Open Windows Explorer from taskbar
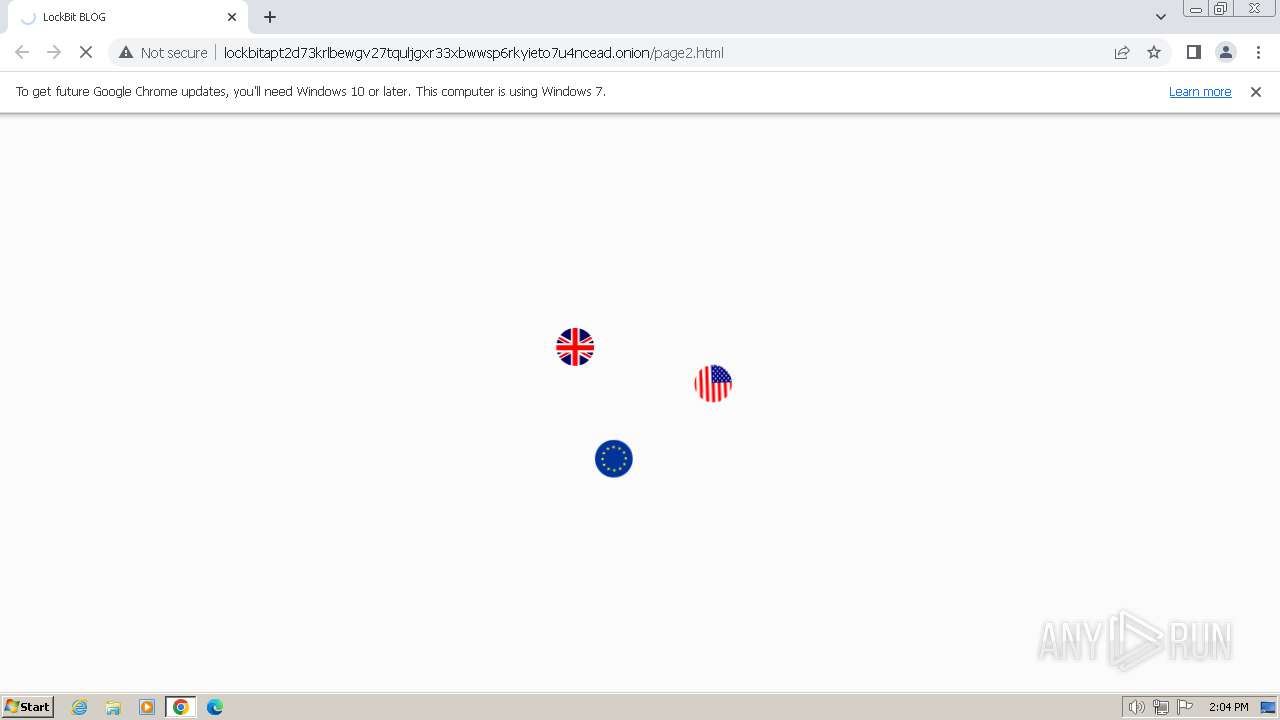This screenshot has height=720, width=1280. 113,707
